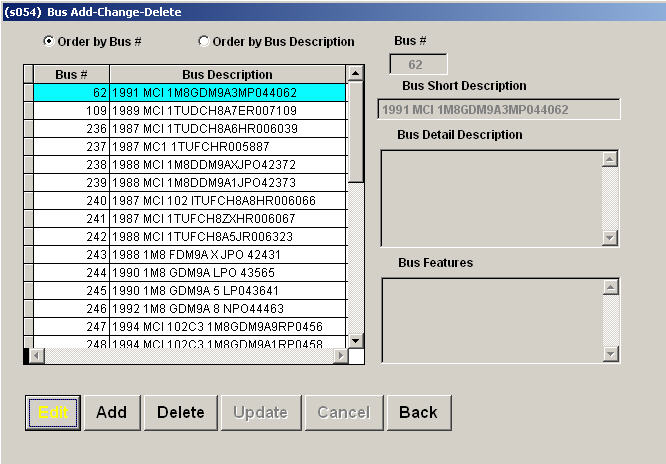Screen dimensions: 666x464
Task: Click the Bus # input field
Action: 418,65
